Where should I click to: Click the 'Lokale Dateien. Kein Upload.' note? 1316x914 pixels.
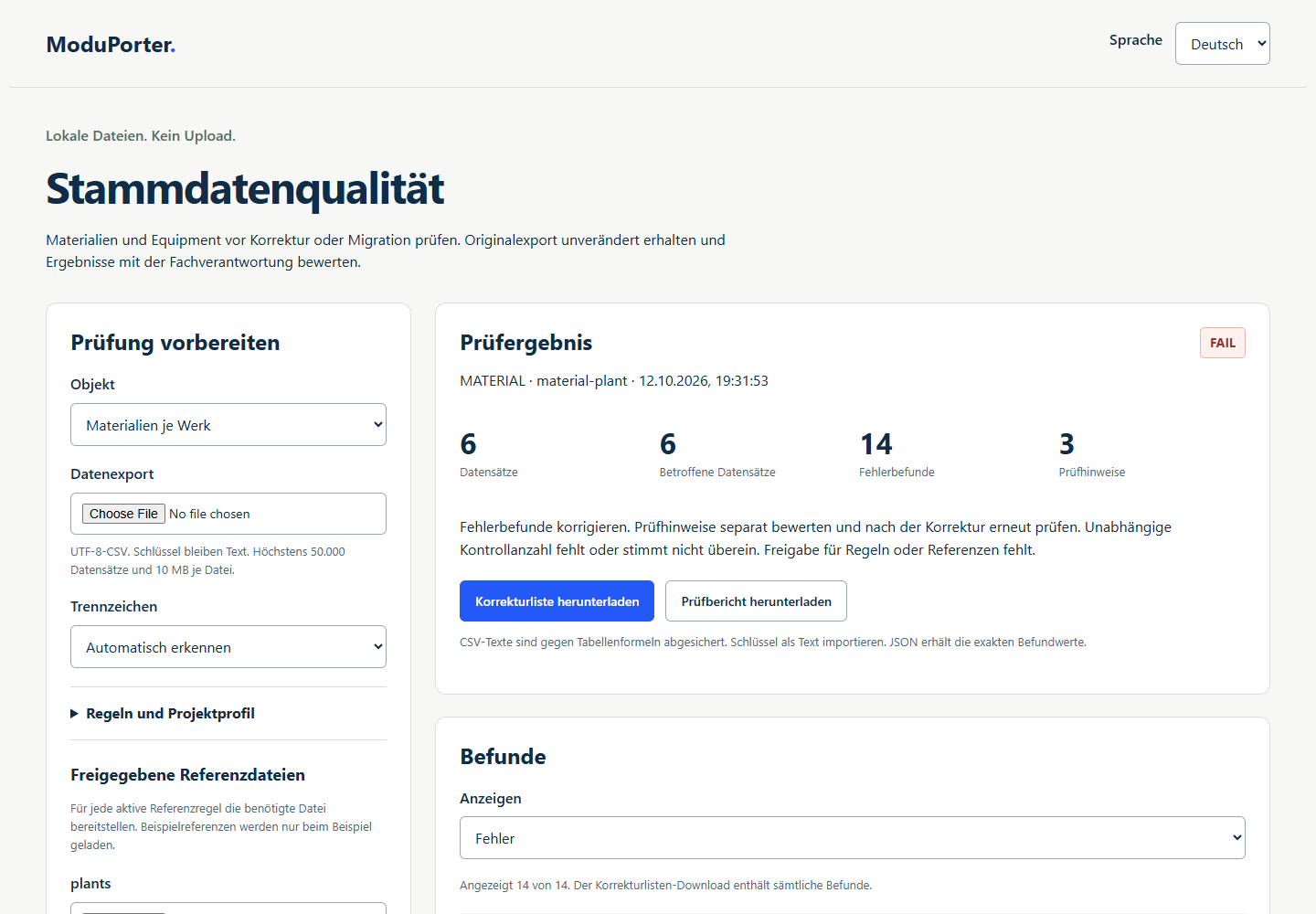tap(141, 136)
